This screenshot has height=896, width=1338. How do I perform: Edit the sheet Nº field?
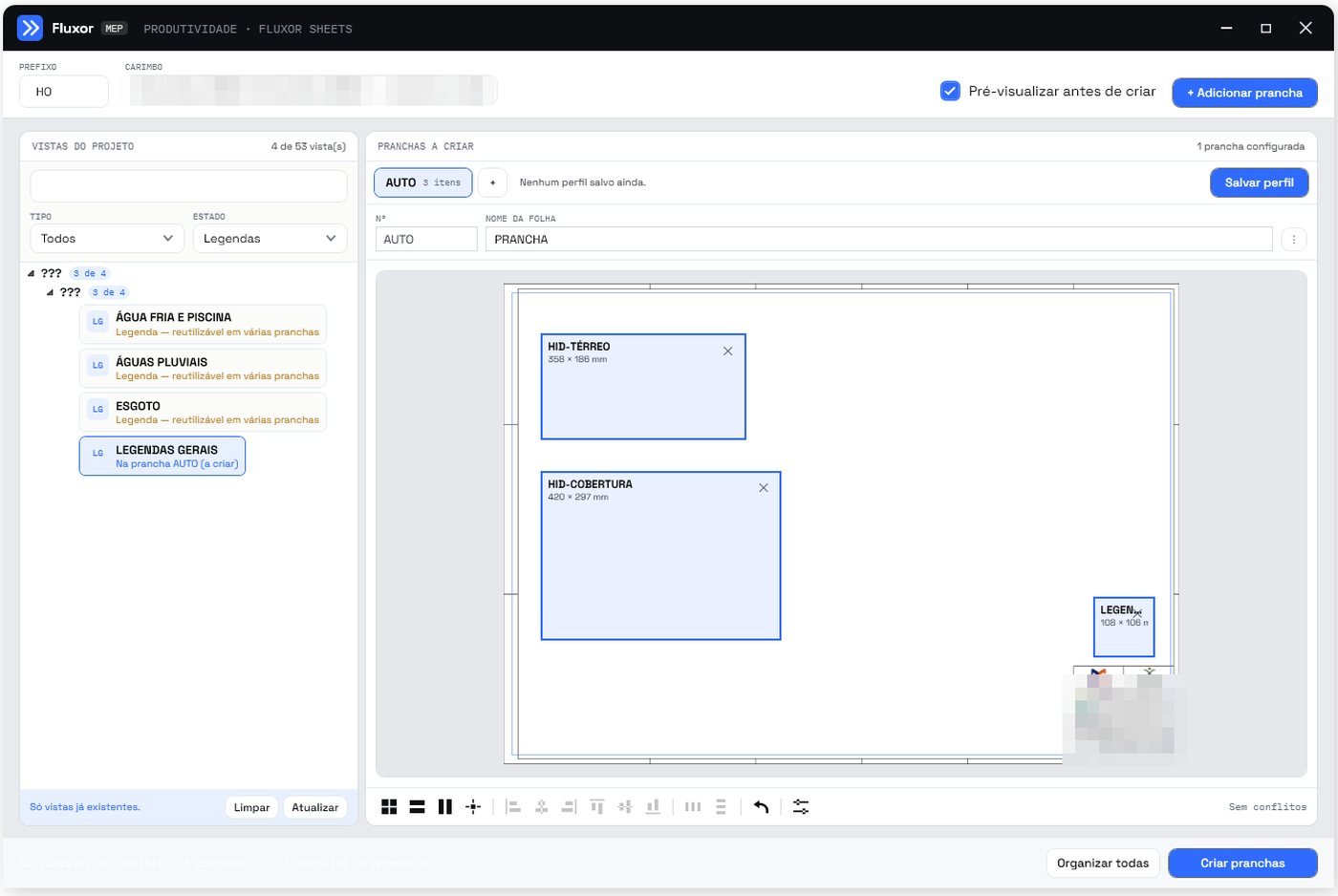coord(426,240)
